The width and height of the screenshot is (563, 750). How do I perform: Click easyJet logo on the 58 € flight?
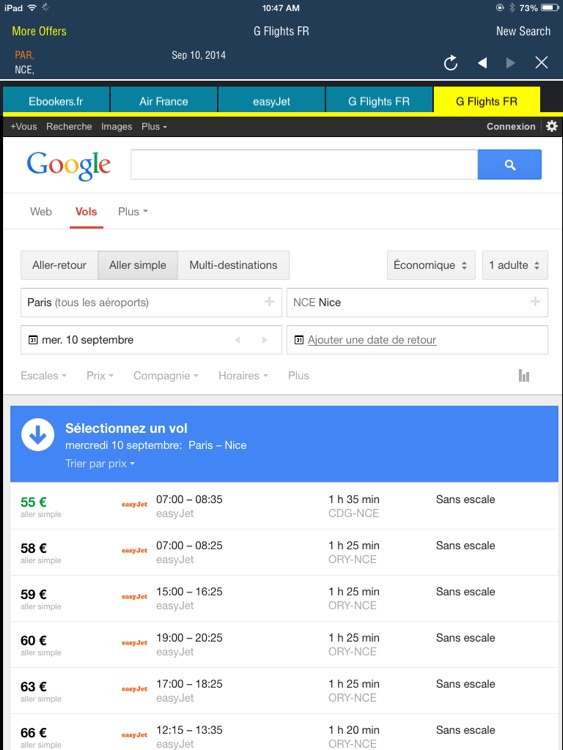[x=134, y=551]
